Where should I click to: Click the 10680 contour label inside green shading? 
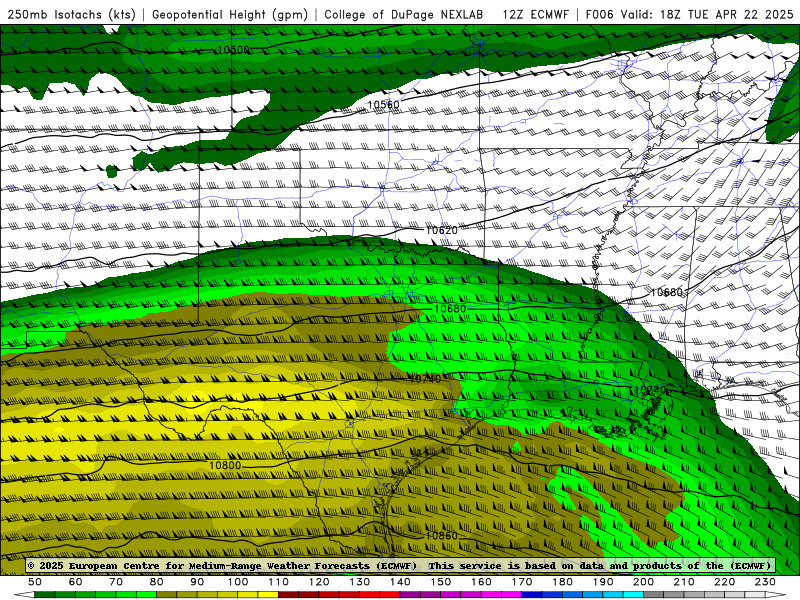tap(450, 309)
